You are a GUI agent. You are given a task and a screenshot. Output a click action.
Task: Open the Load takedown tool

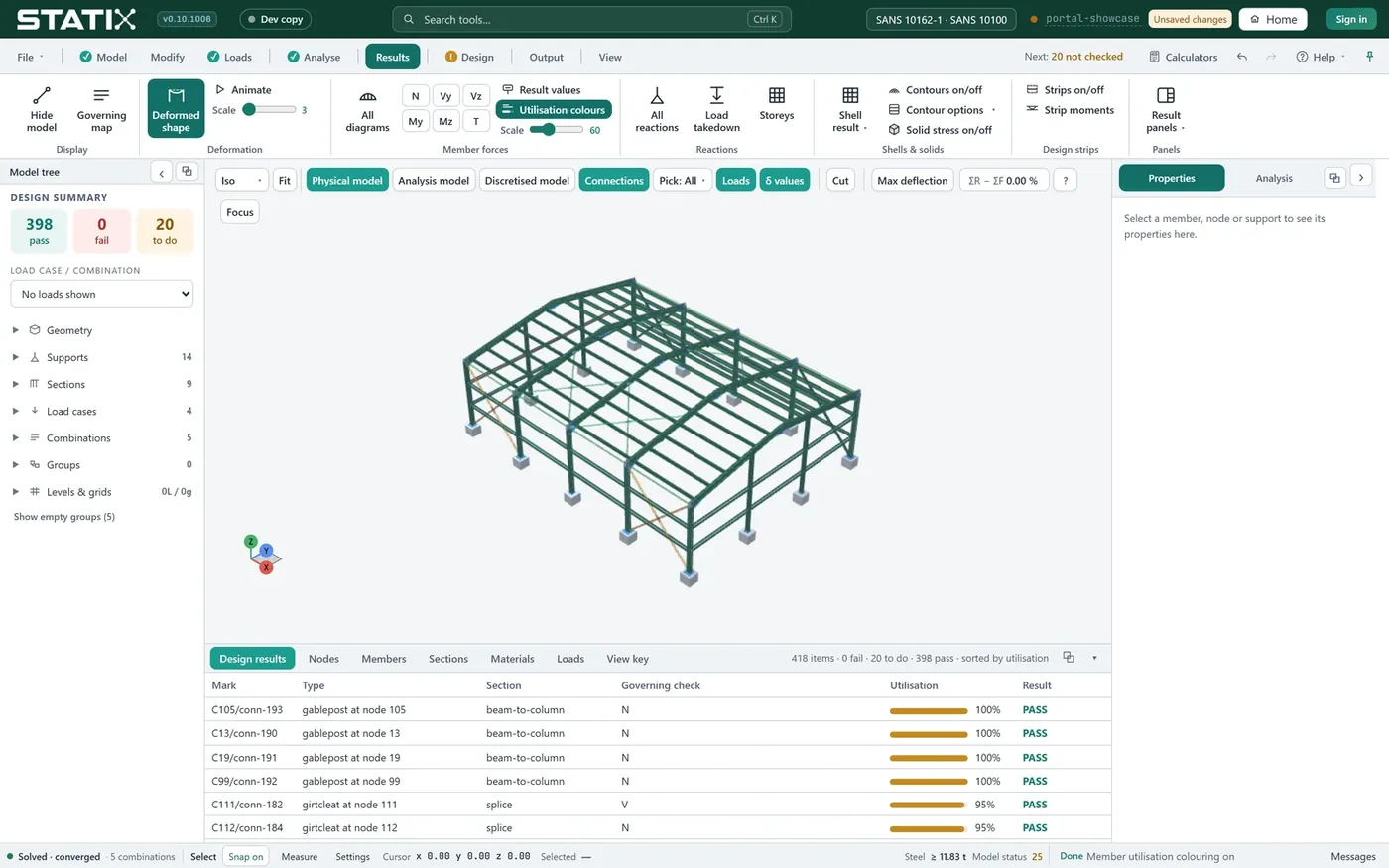coord(716,108)
